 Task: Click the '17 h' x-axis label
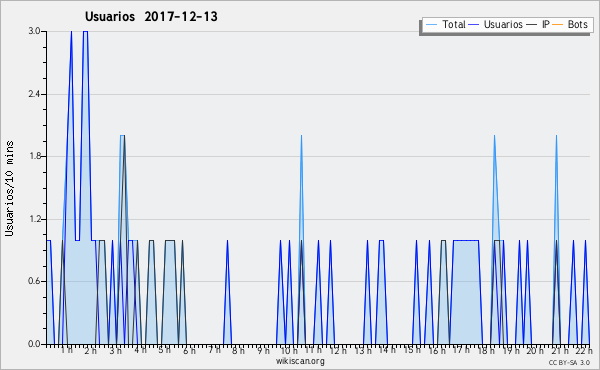click(461, 350)
